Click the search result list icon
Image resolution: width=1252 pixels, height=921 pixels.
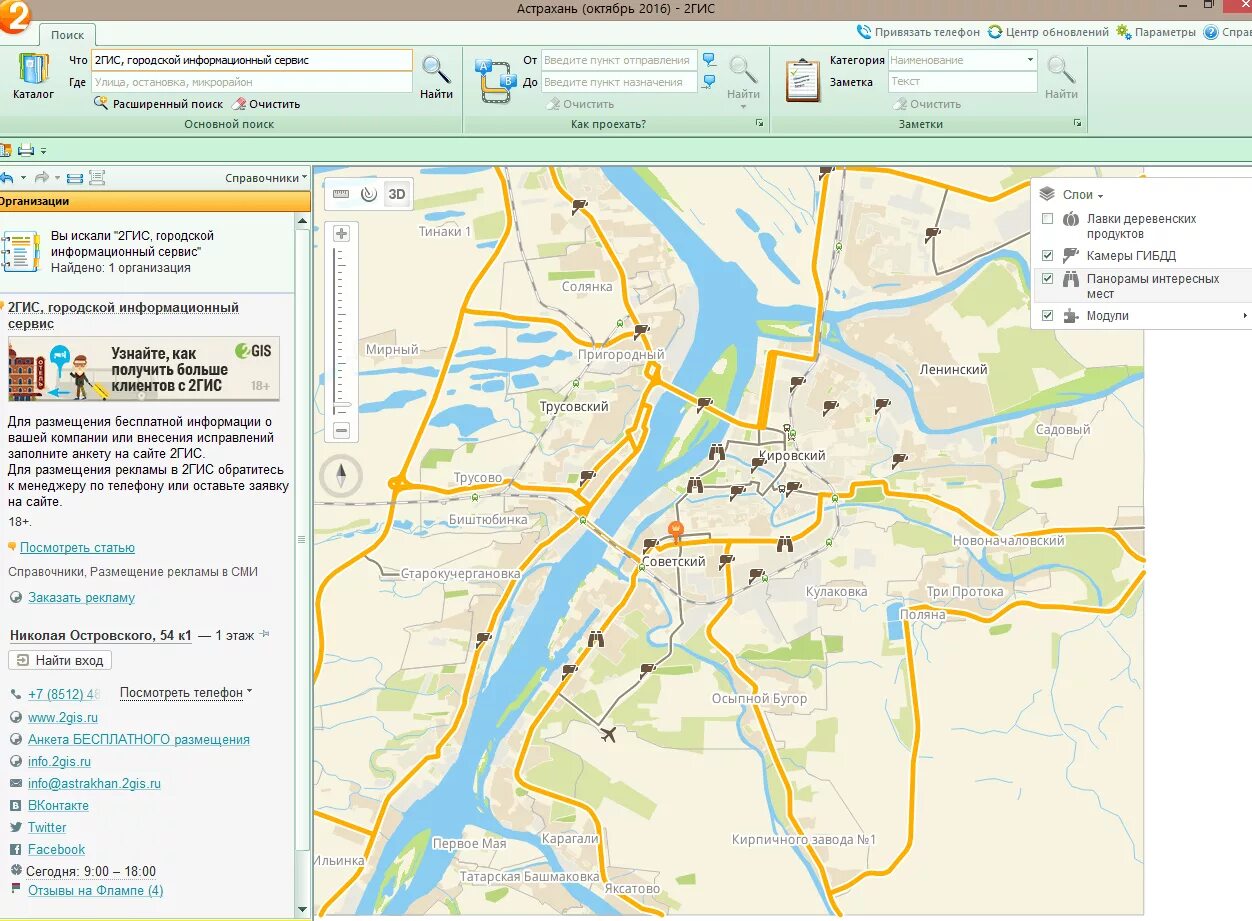click(20, 252)
